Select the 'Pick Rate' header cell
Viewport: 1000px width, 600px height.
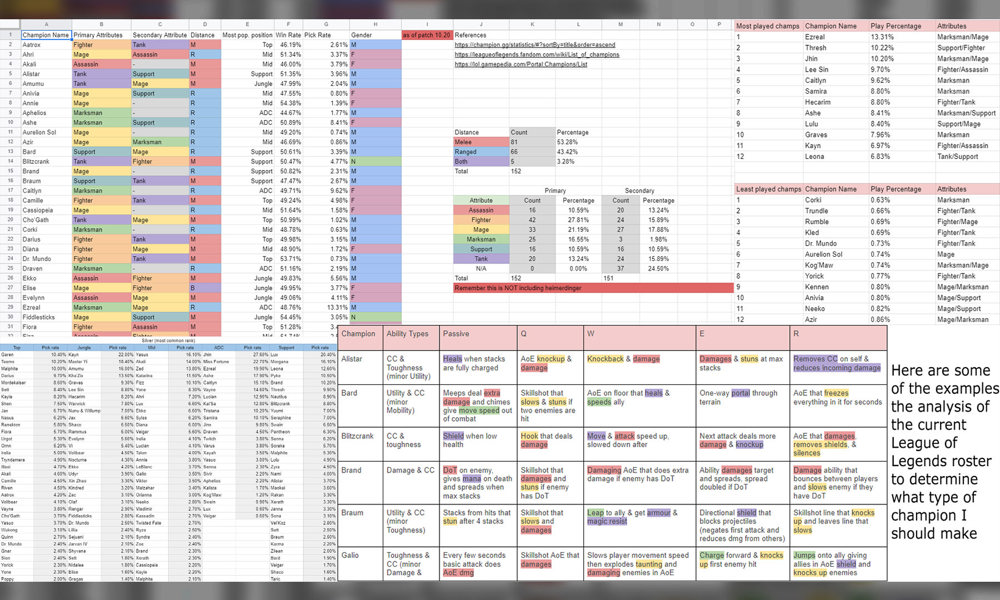tap(326, 35)
